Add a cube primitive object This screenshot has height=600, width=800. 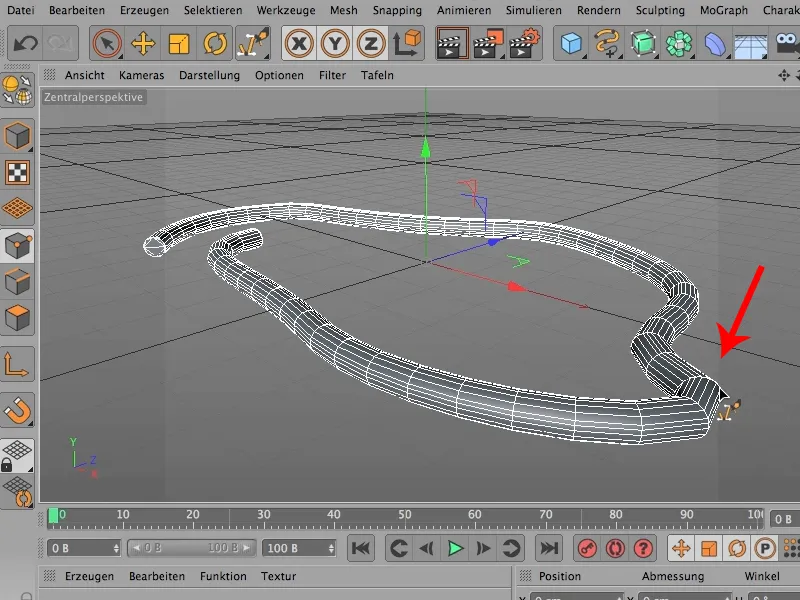pyautogui.click(x=571, y=43)
